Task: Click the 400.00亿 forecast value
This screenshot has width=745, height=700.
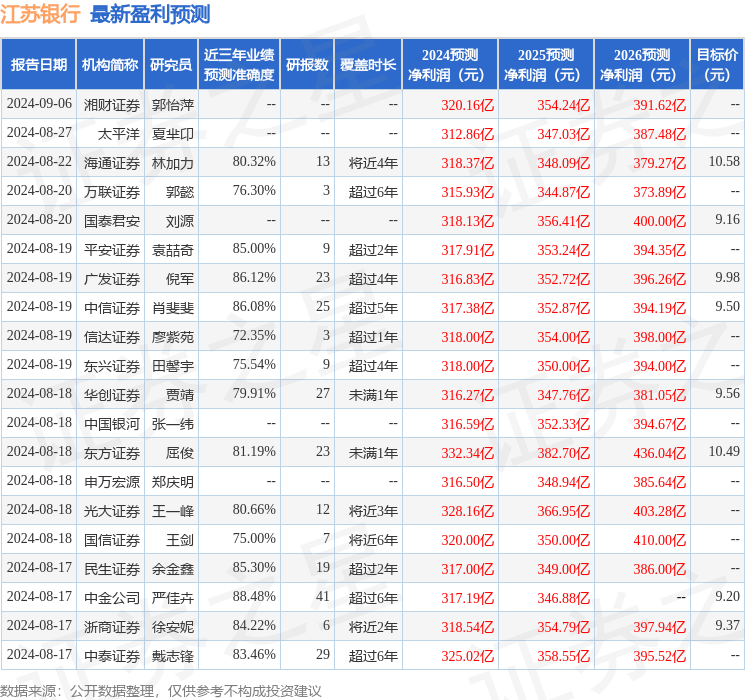Action: pyautogui.click(x=659, y=221)
